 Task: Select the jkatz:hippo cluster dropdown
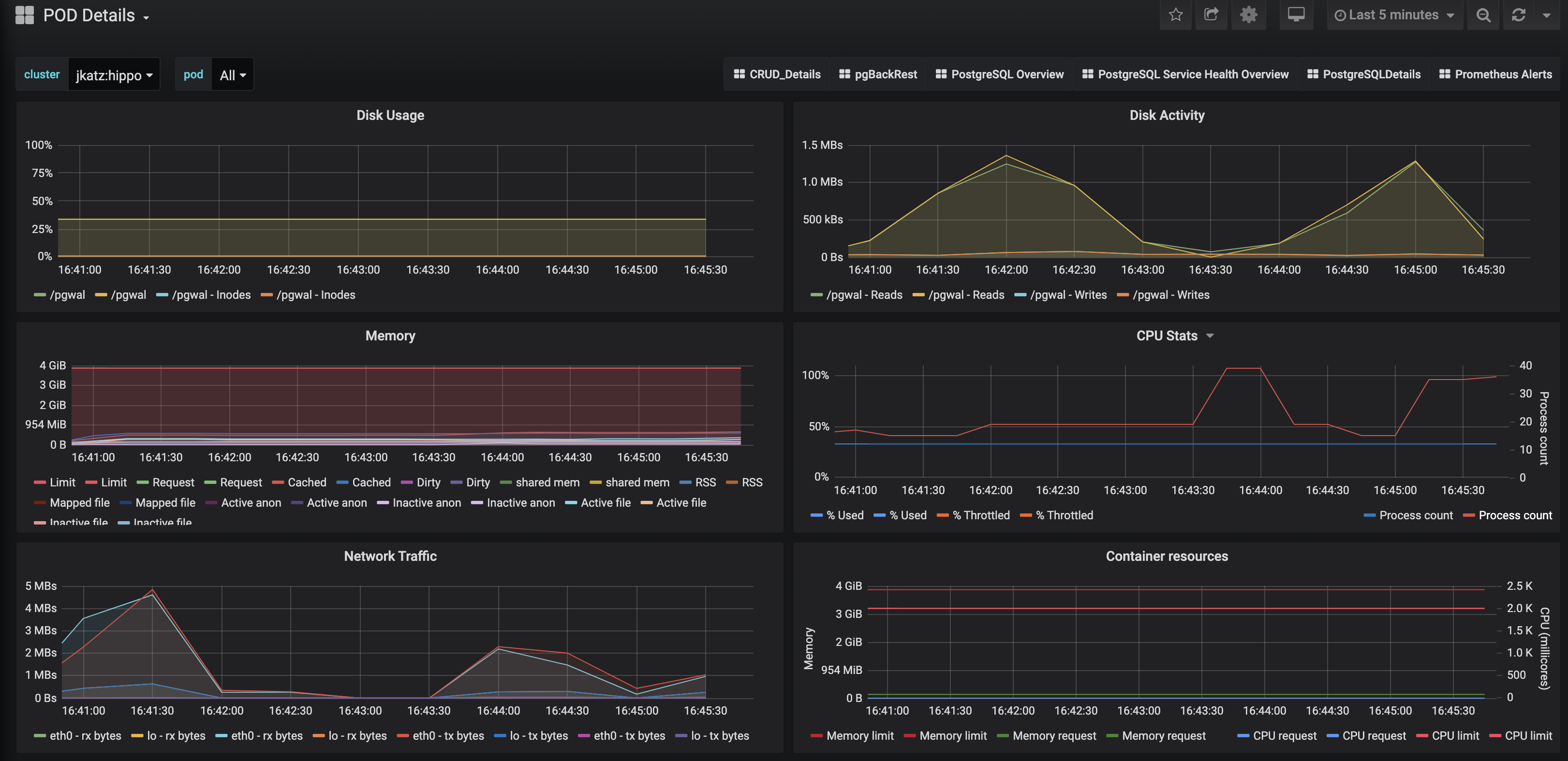pos(113,75)
